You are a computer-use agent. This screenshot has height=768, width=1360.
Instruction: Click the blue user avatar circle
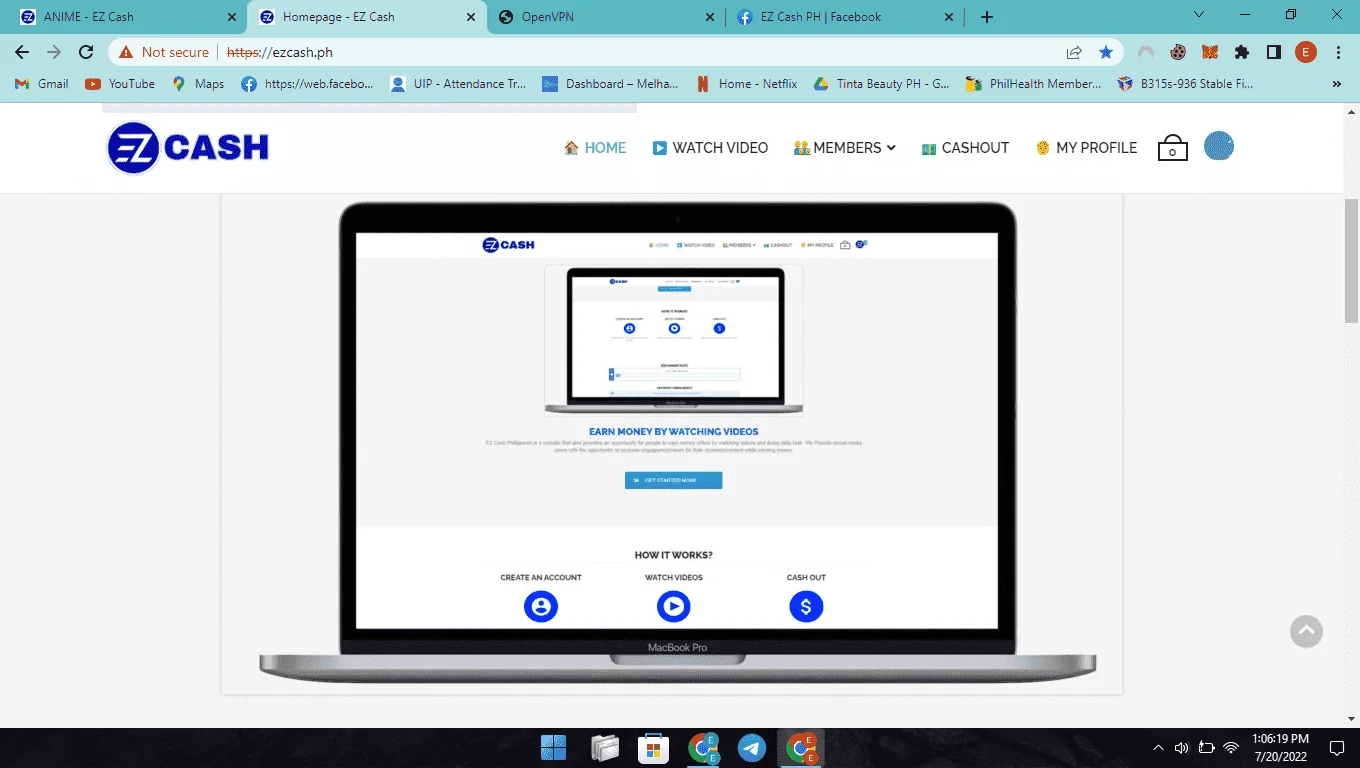pyautogui.click(x=1218, y=146)
